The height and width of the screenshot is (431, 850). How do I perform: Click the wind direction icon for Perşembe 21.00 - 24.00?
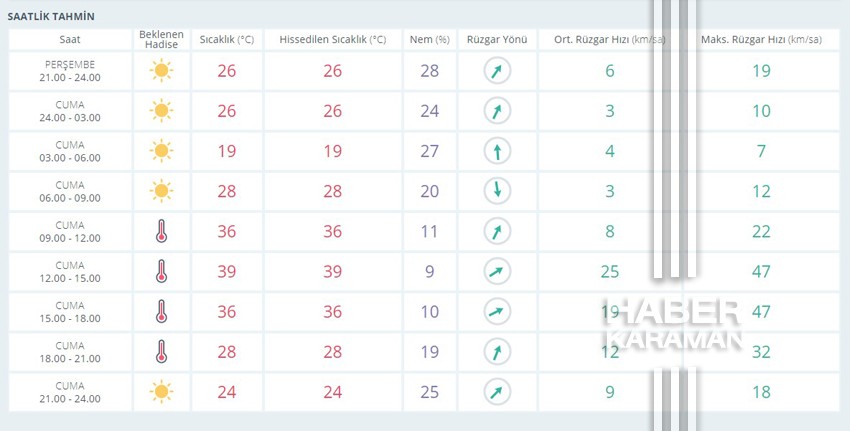497,70
